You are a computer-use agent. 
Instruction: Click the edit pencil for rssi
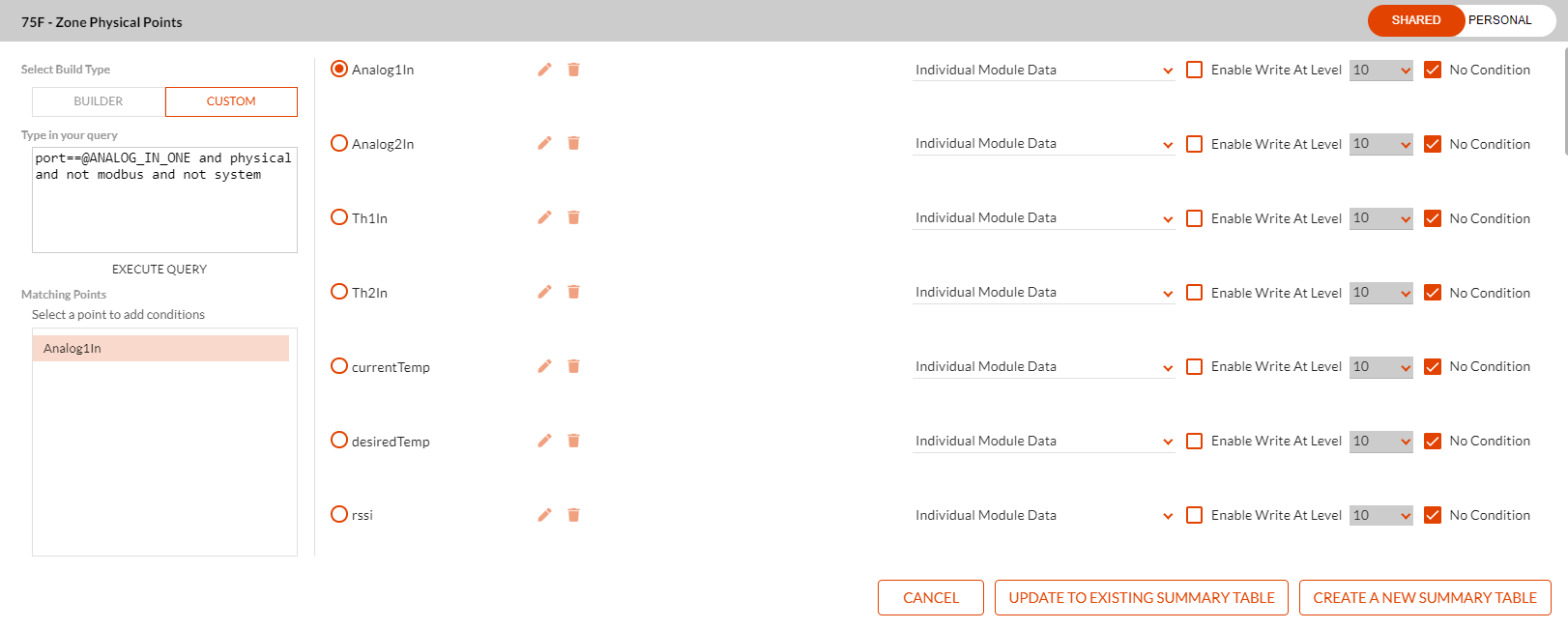tap(544, 515)
